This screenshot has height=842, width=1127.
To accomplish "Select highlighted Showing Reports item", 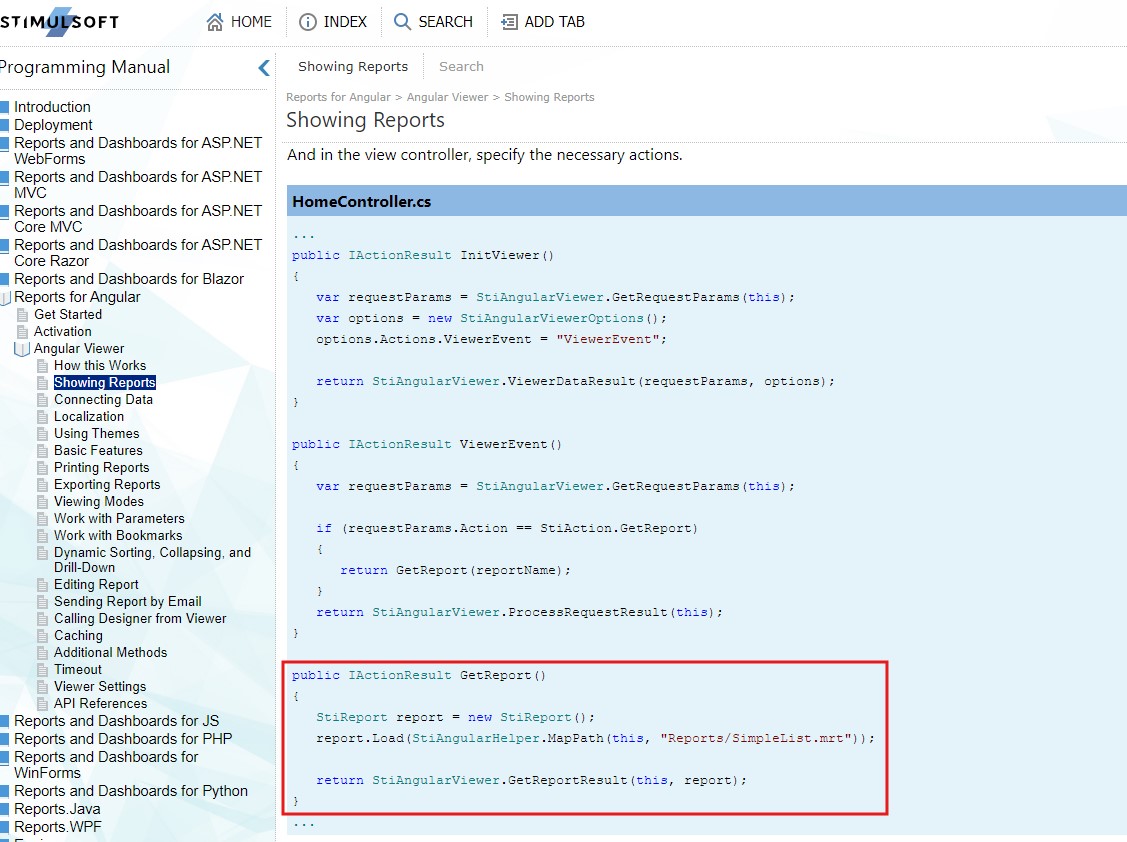I will [105, 383].
